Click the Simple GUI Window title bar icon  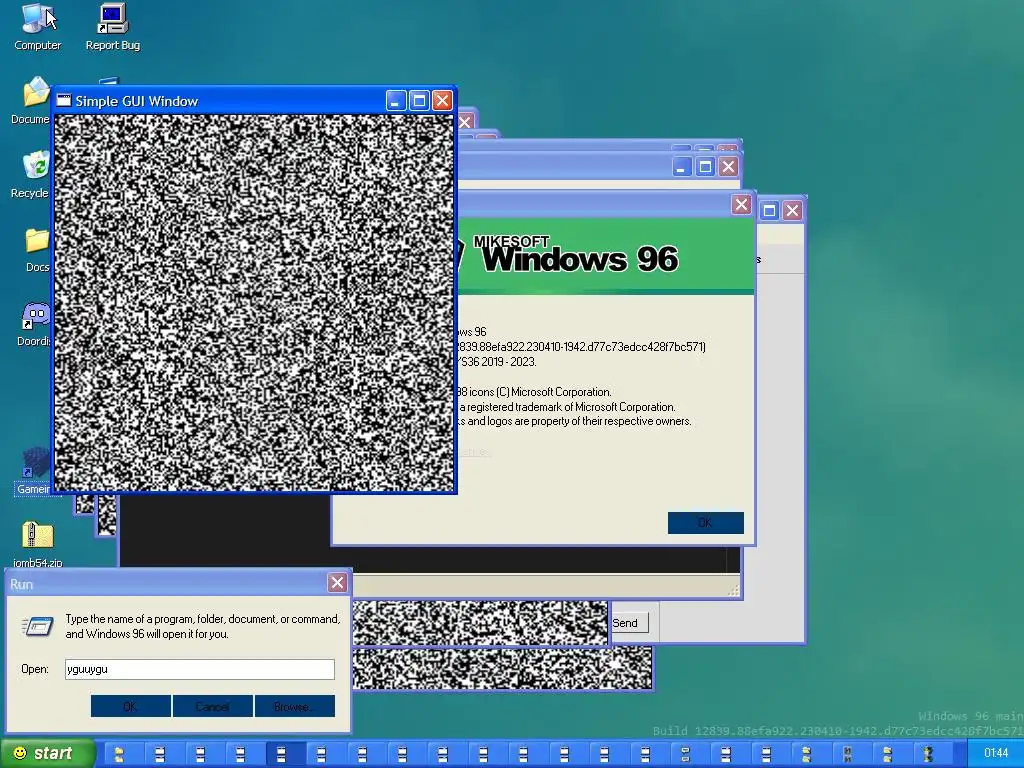[63, 101]
